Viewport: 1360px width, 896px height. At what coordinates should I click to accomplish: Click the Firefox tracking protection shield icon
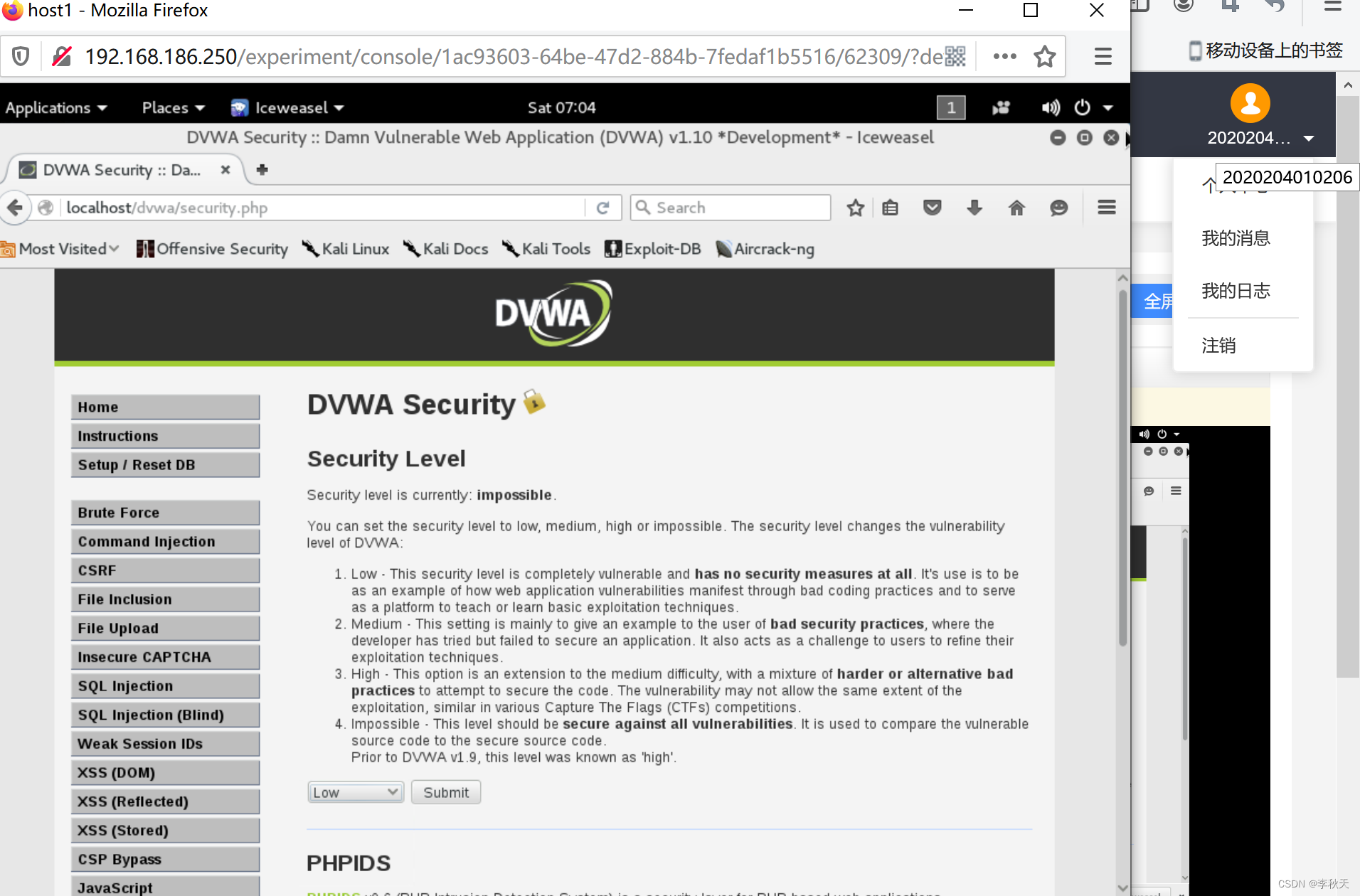(21, 56)
